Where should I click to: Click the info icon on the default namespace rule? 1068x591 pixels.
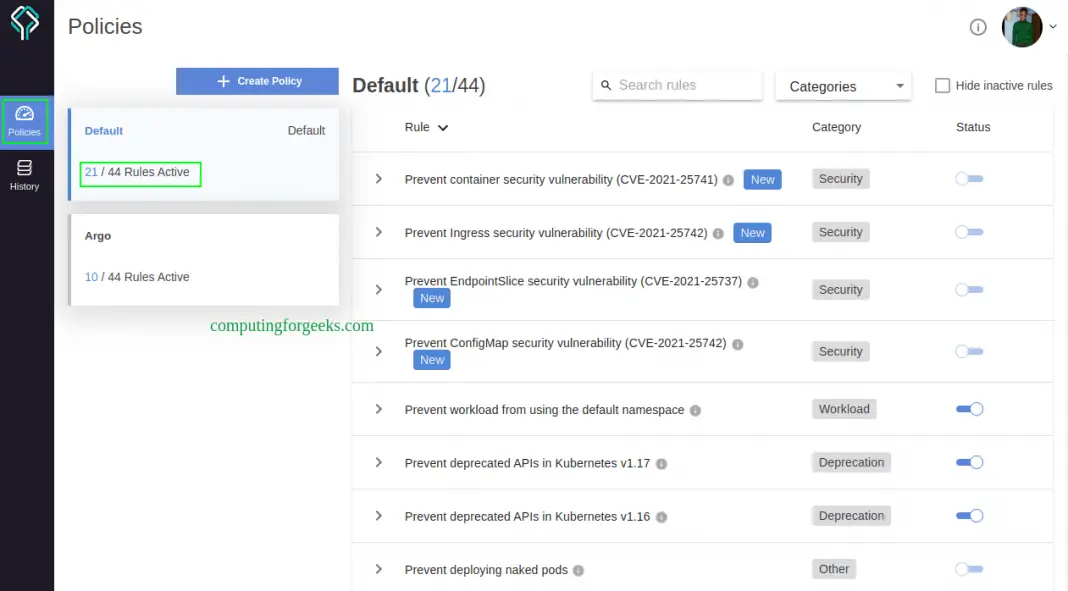pos(695,409)
